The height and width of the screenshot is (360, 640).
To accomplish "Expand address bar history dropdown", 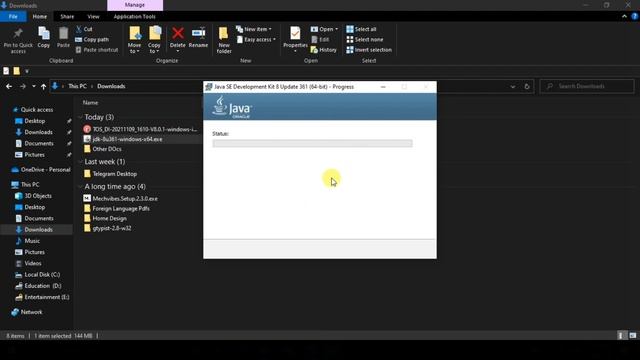I will pos(513,86).
